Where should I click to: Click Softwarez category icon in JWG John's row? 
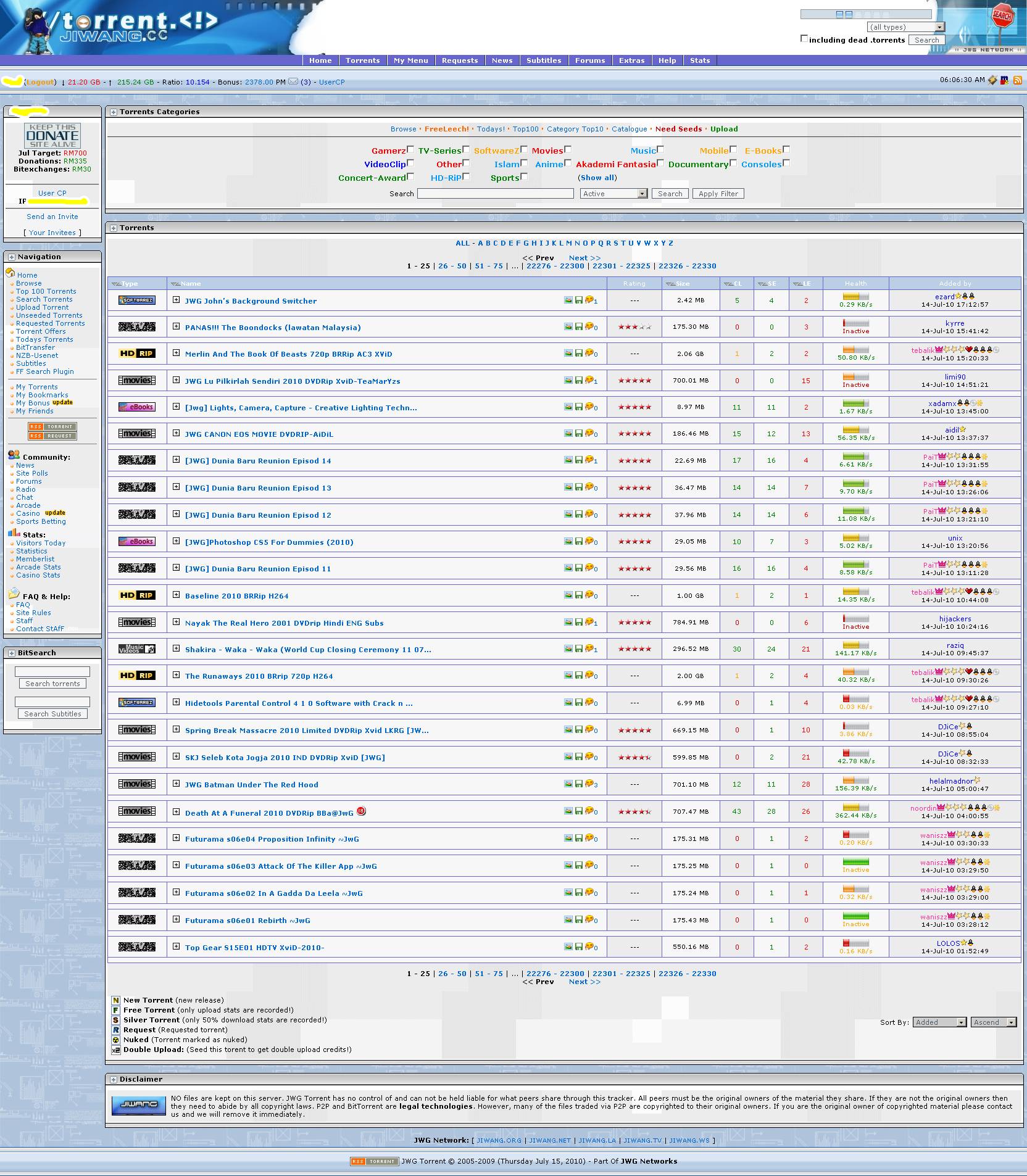137,300
